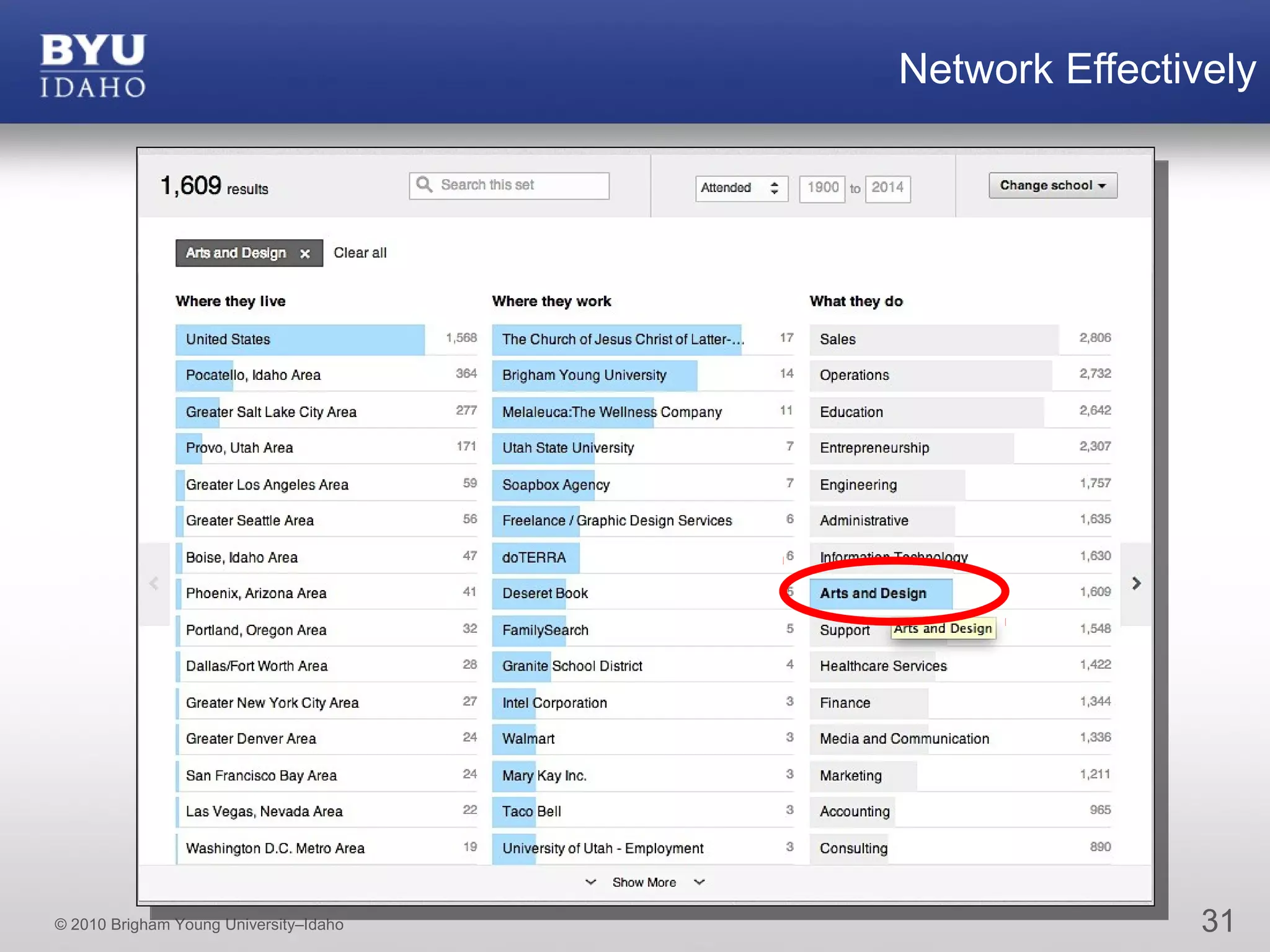This screenshot has height=952, width=1270.
Task: Remove the Arts and Design filter tag
Action: tap(304, 253)
